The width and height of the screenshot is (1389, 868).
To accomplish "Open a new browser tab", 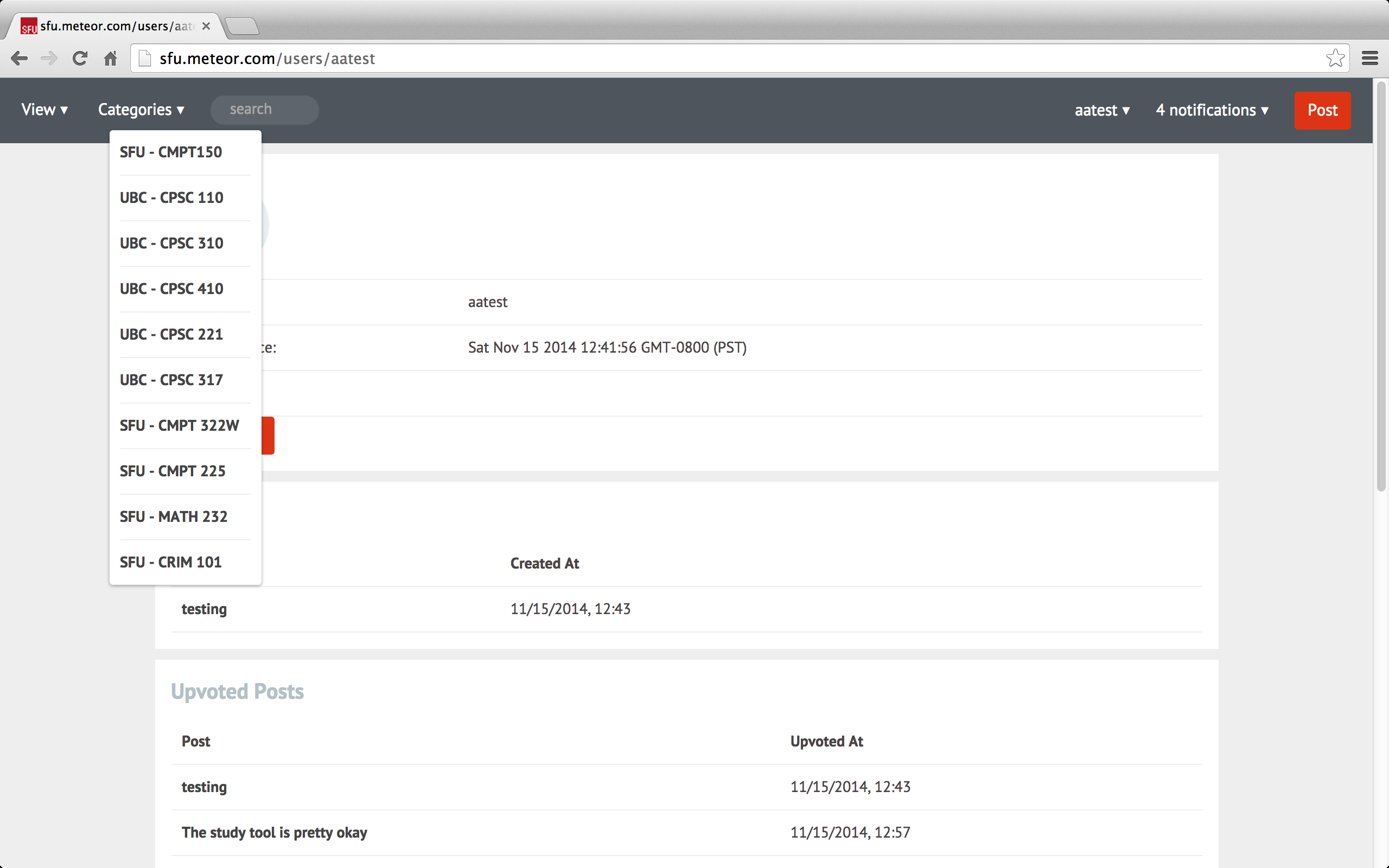I will point(241,27).
